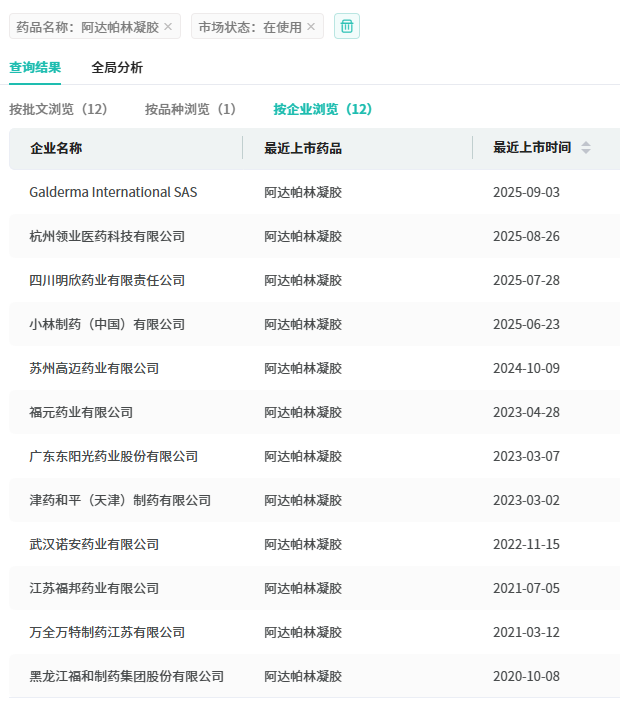The width and height of the screenshot is (620, 714).
Task: Open company 广东东阳光药业股份有限公司
Action: click(114, 456)
